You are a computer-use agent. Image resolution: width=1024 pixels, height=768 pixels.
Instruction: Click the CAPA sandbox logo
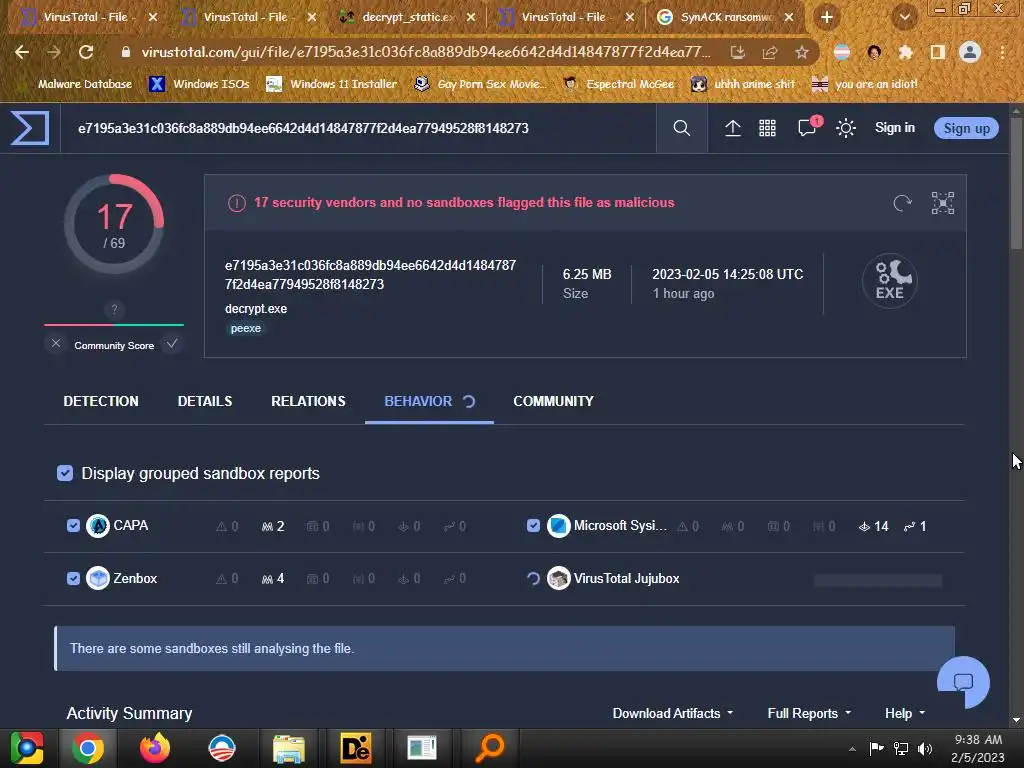pos(98,526)
